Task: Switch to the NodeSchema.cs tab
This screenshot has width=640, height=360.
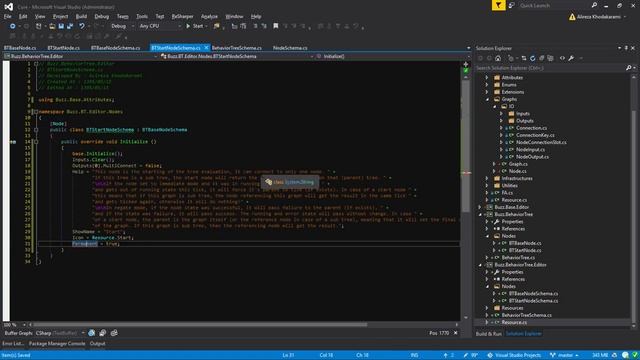Action: (290, 48)
